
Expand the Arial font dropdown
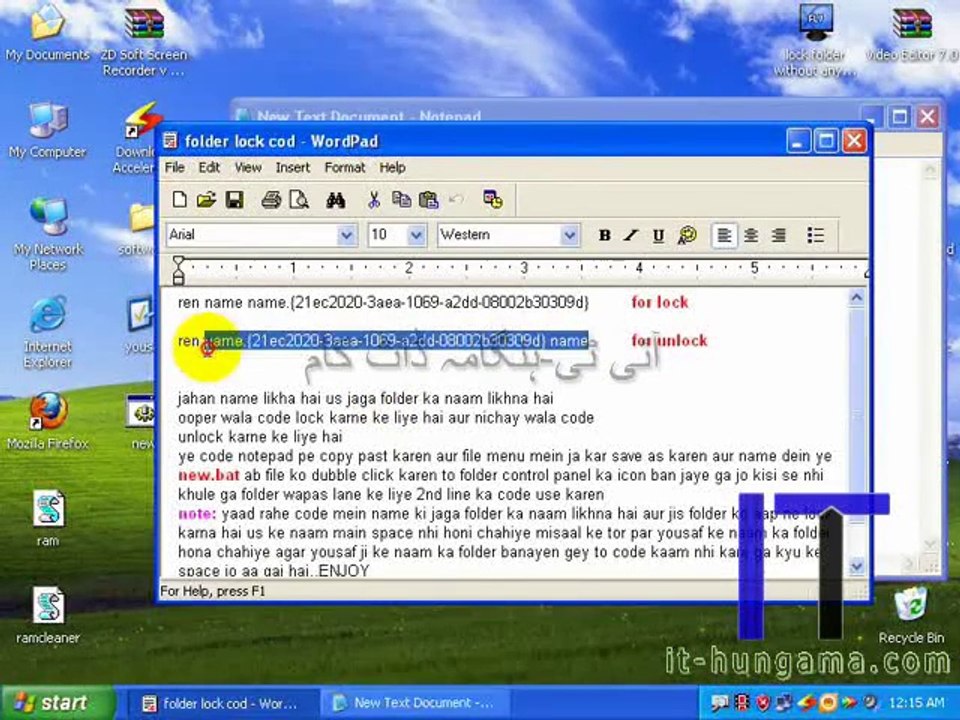pos(346,235)
